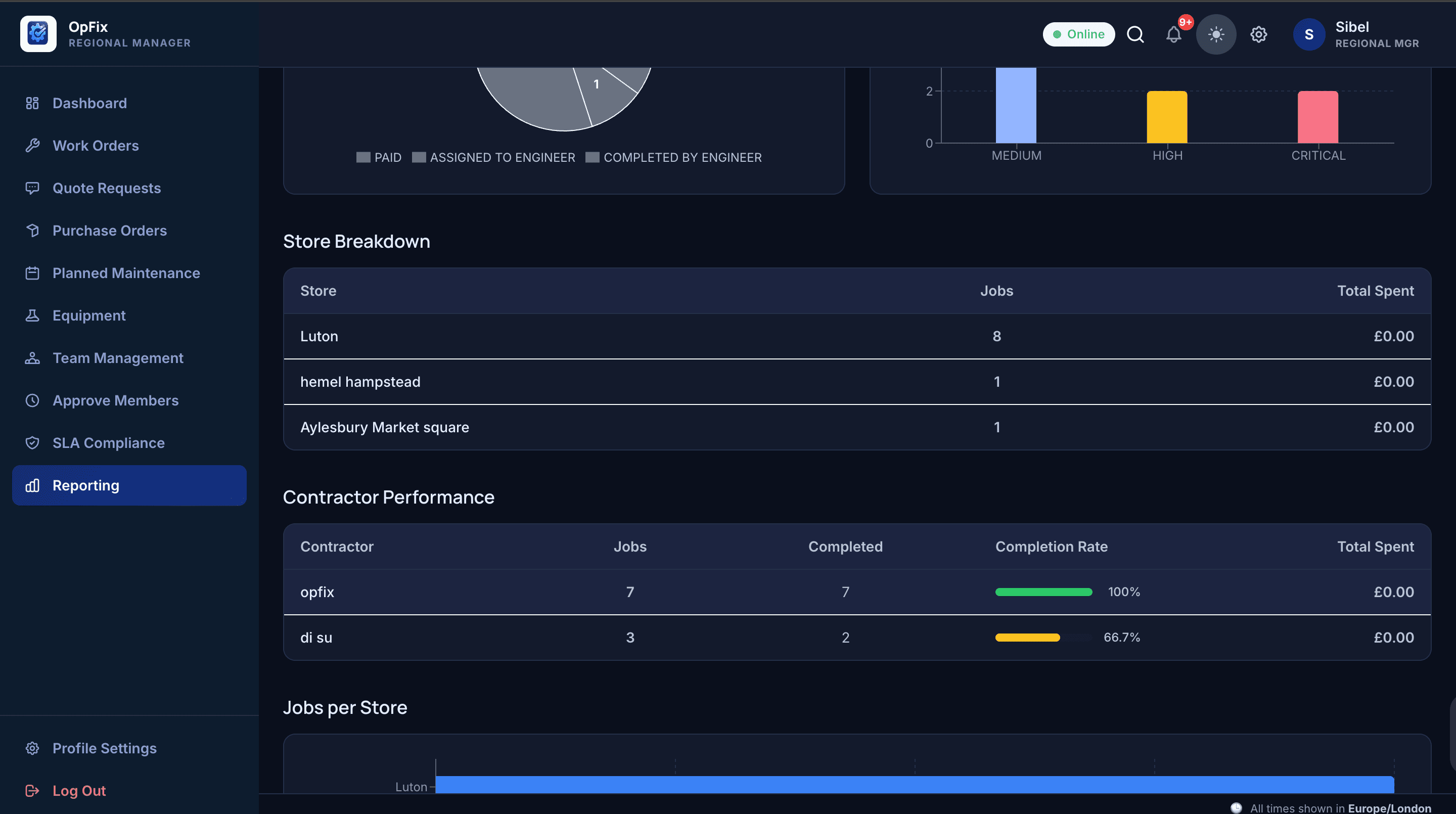Click the Store Breakdown heading
Screen dimensions: 1456x814
point(356,241)
